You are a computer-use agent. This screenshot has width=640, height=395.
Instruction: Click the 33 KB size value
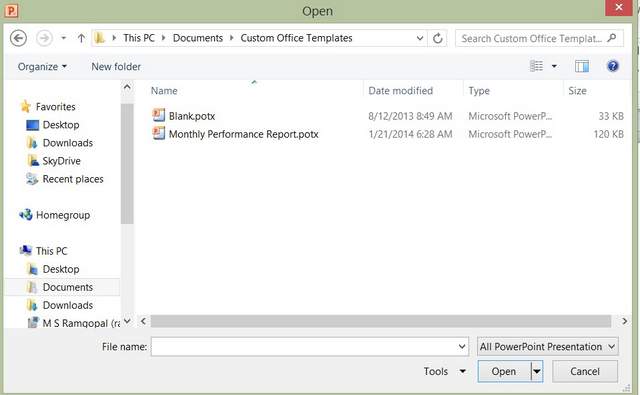pos(611,116)
